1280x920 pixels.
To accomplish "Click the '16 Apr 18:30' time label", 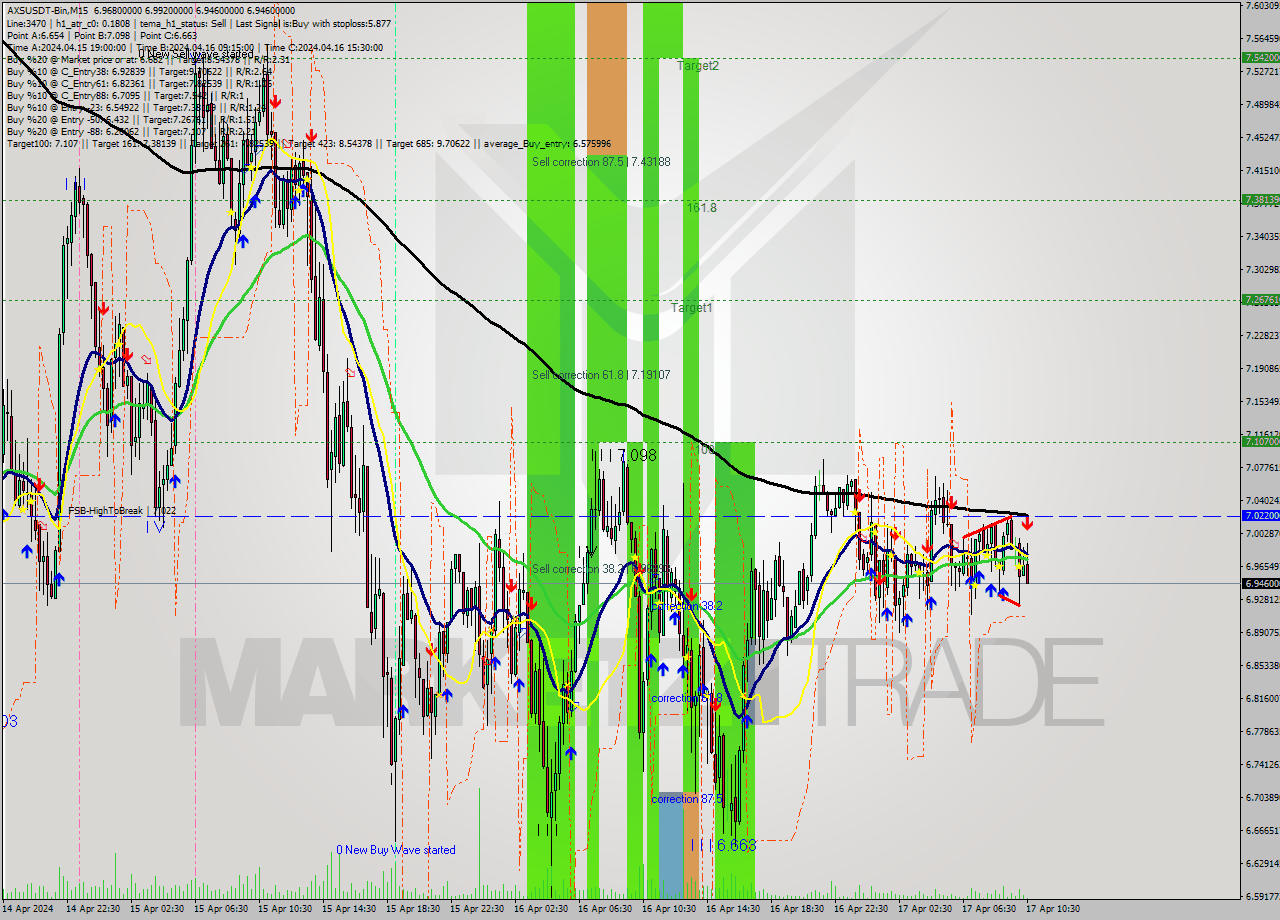I will click(797, 909).
